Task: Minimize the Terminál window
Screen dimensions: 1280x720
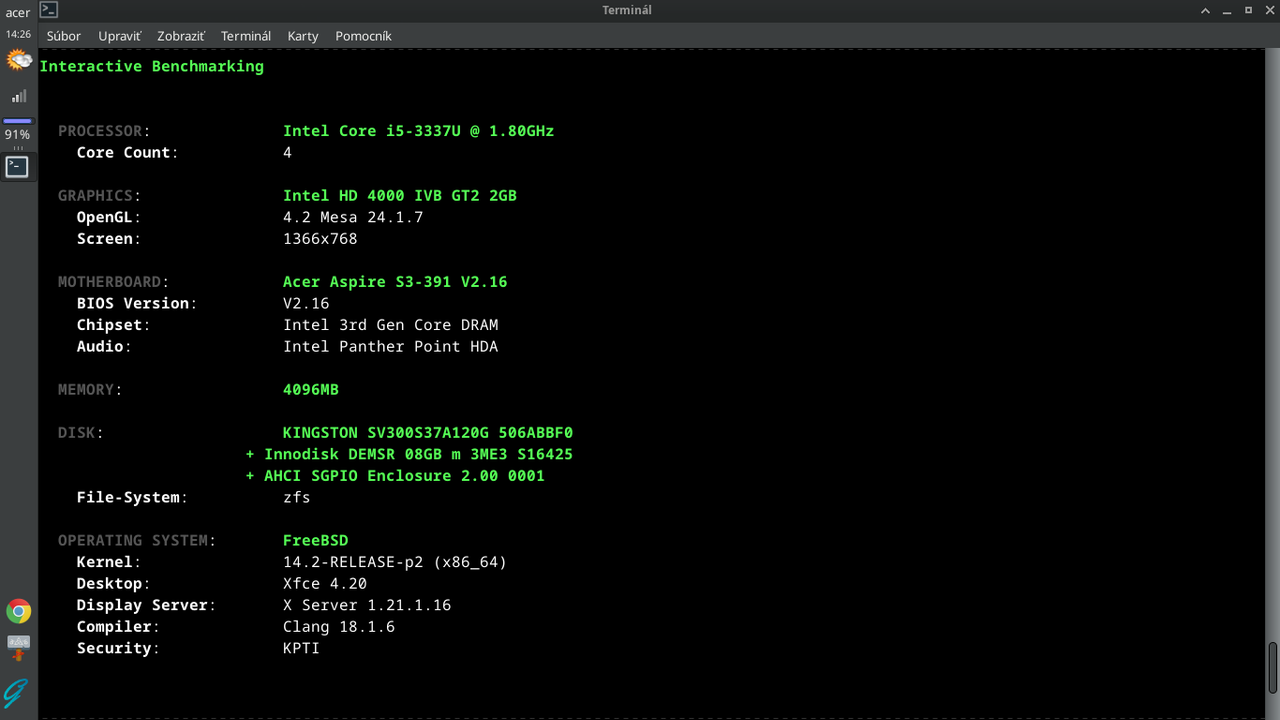Action: (x=1227, y=10)
